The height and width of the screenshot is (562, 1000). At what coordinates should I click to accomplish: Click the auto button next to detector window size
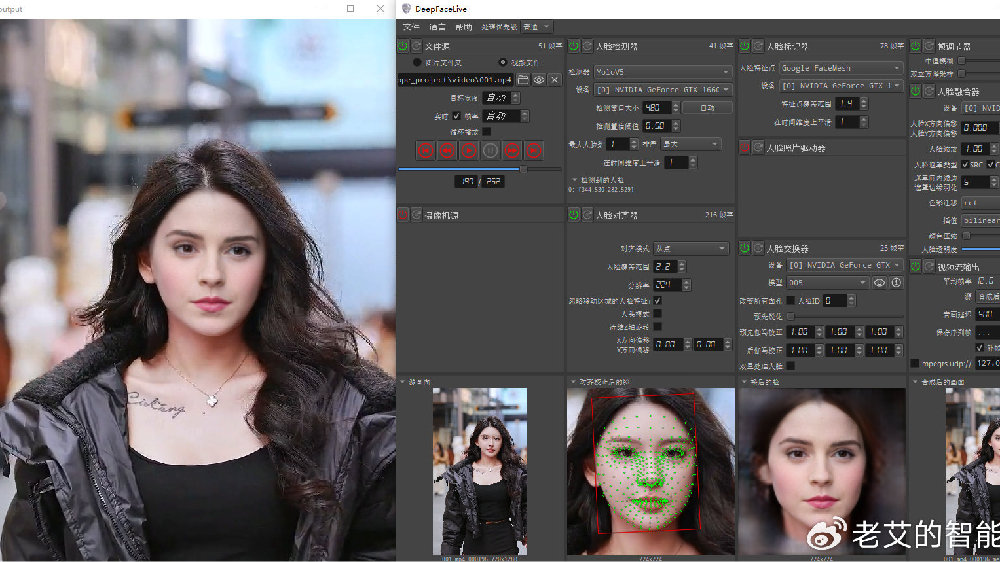[706, 108]
